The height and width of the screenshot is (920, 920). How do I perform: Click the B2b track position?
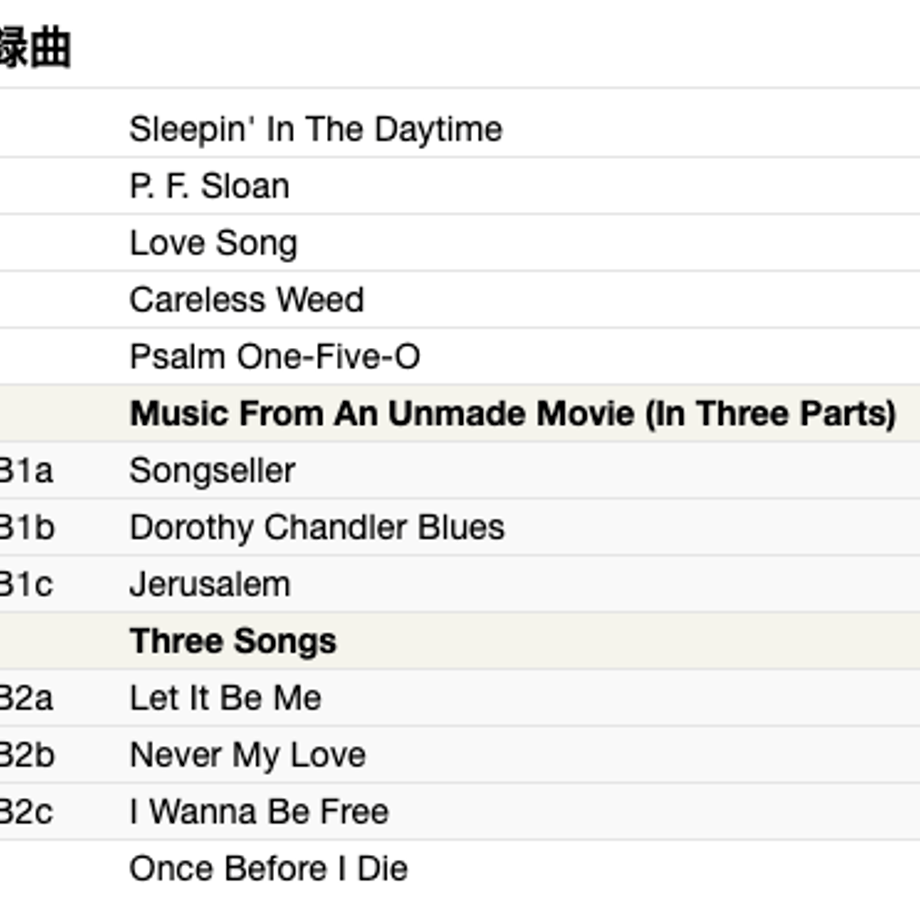[27, 755]
